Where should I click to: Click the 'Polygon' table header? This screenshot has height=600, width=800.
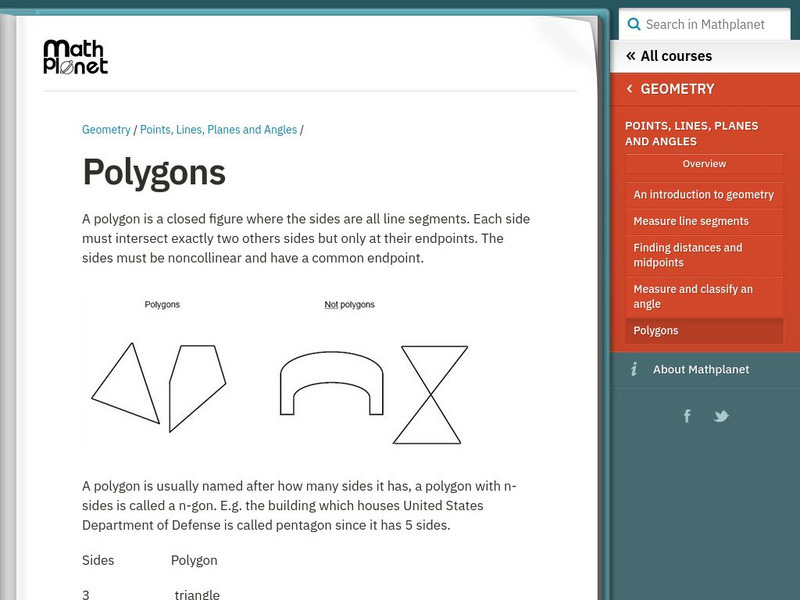coord(194,560)
